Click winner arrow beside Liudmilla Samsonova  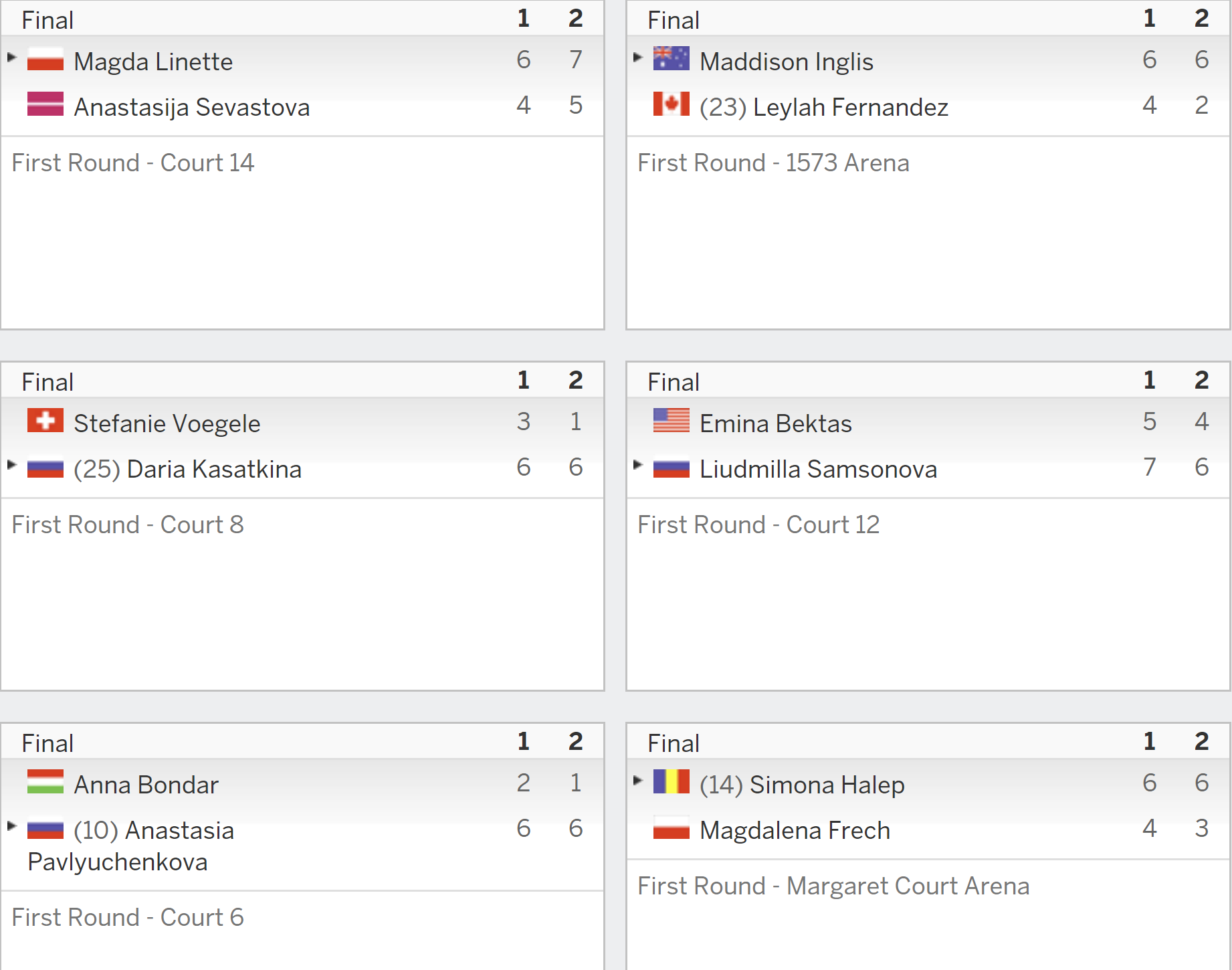[637, 465]
